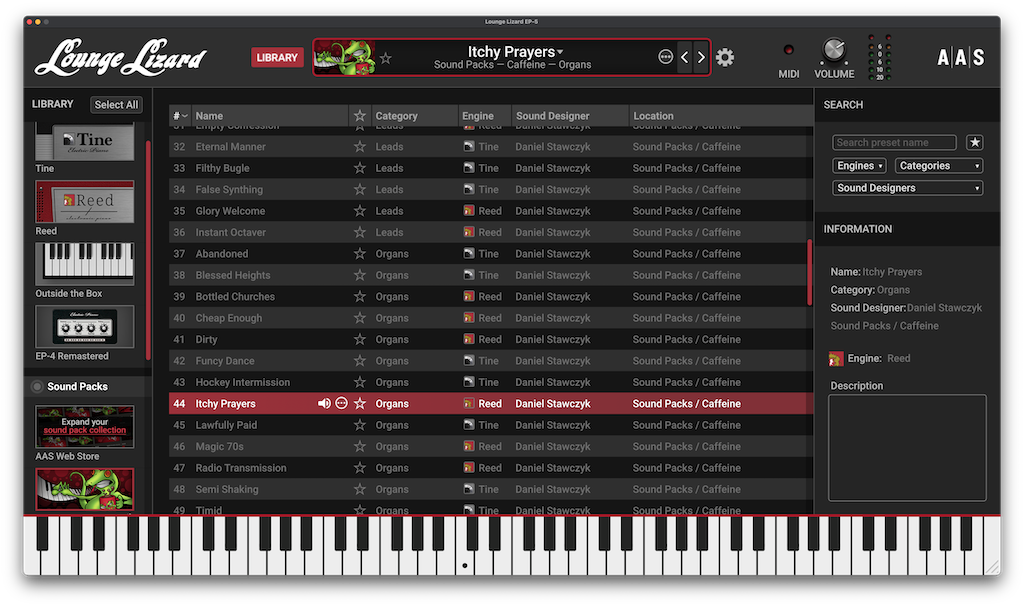Click the Search preset name field
The height and width of the screenshot is (606, 1024).
pyautogui.click(x=895, y=142)
